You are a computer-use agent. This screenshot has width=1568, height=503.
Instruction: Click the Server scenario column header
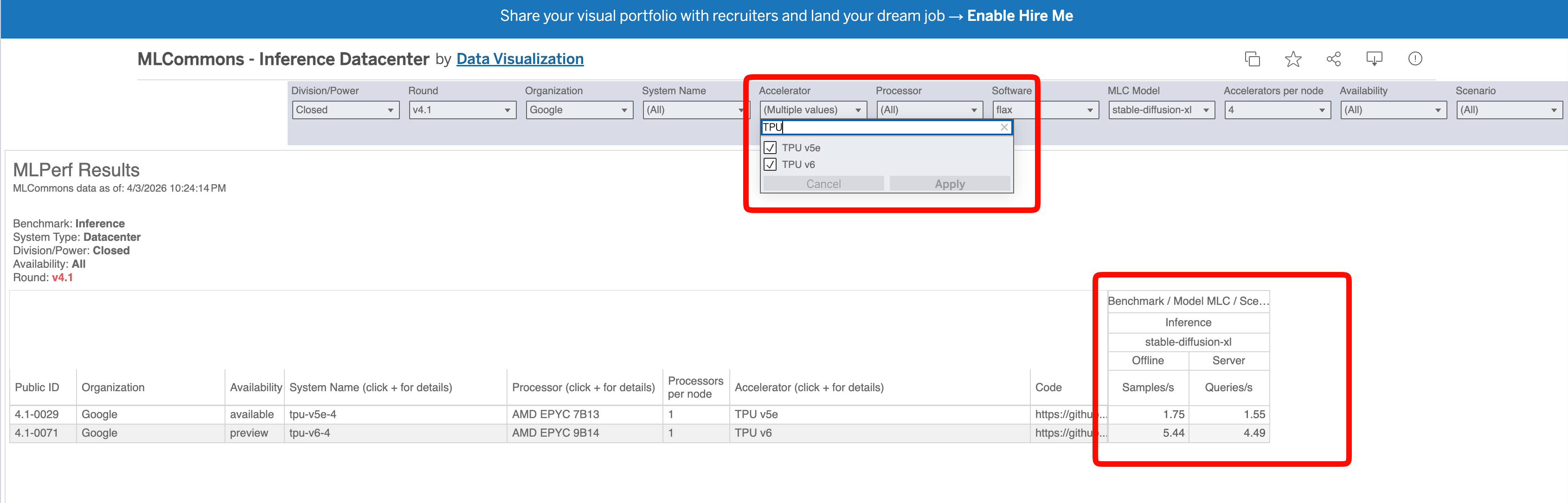pos(1228,361)
